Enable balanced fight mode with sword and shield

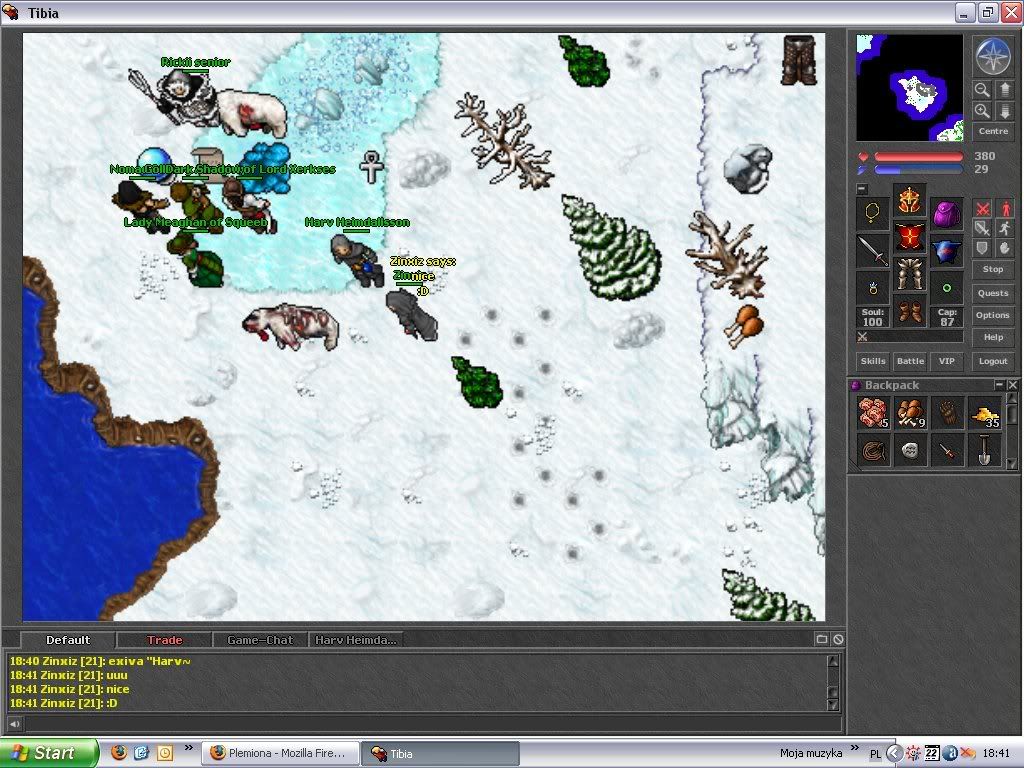coord(982,228)
